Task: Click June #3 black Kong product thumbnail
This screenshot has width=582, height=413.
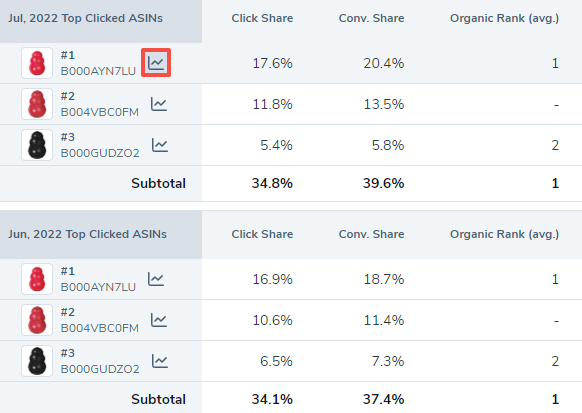Action: 37,361
